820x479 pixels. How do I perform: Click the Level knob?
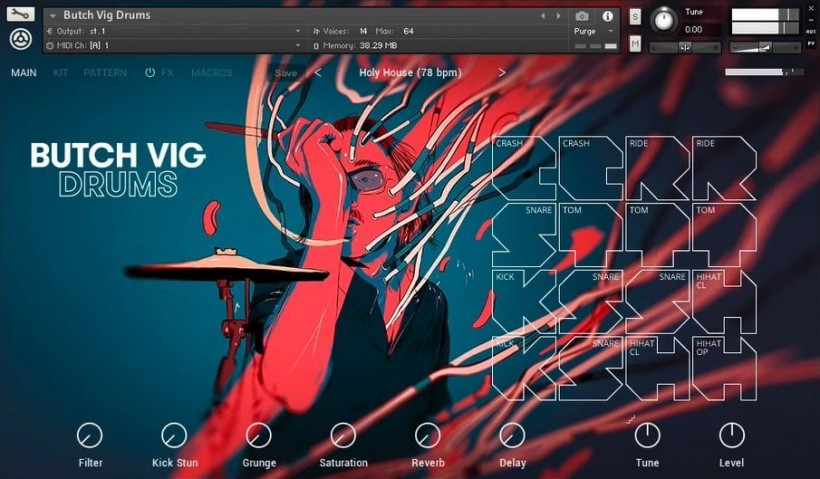point(732,436)
